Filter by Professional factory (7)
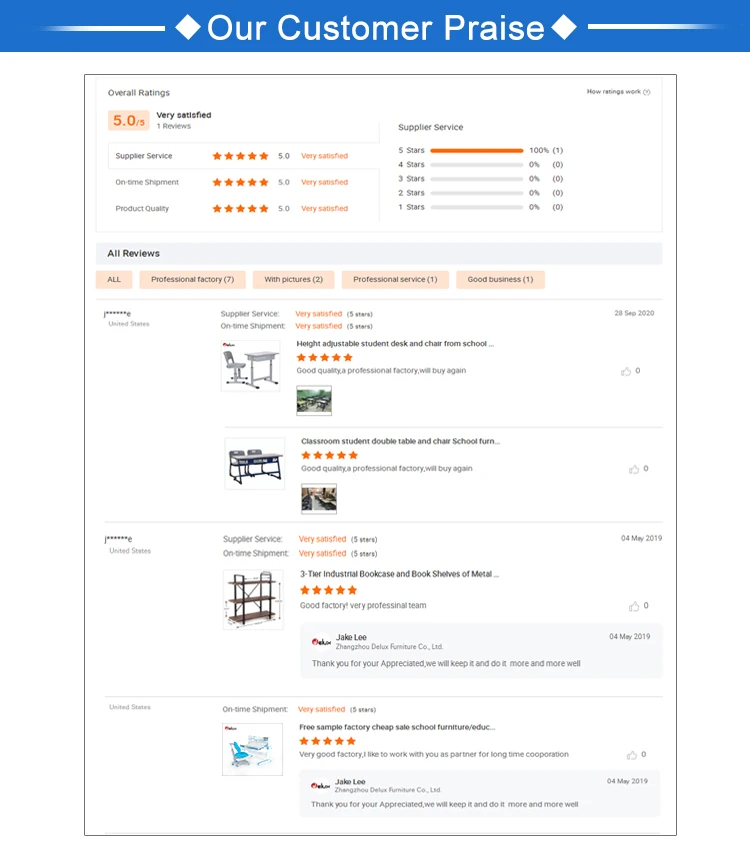This screenshot has width=750, height=850. pyautogui.click(x=192, y=280)
